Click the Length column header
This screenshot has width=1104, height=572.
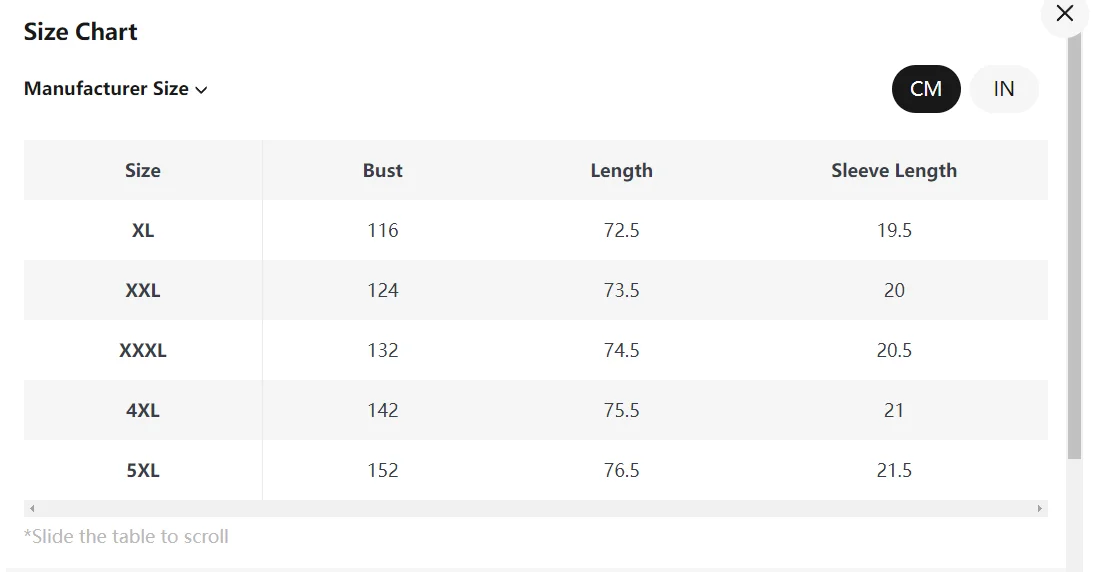621,170
